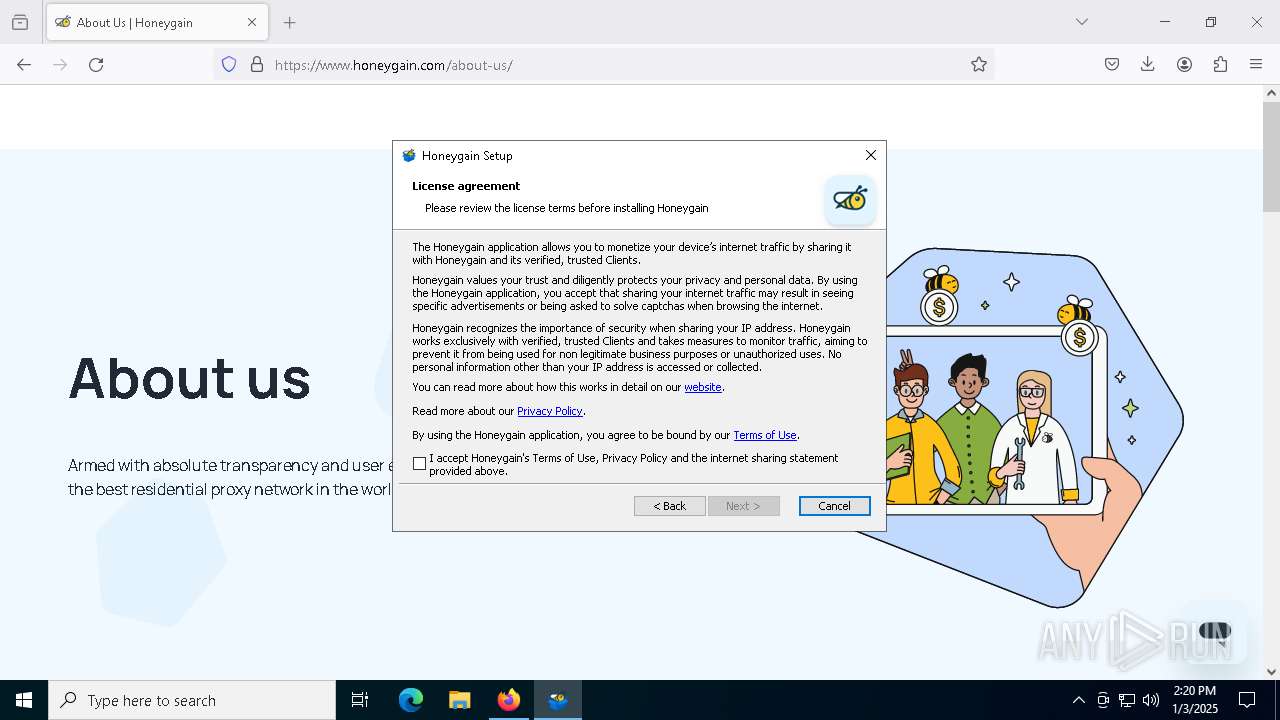
Task: Cancel the Honeygain Setup
Action: pyautogui.click(x=834, y=506)
